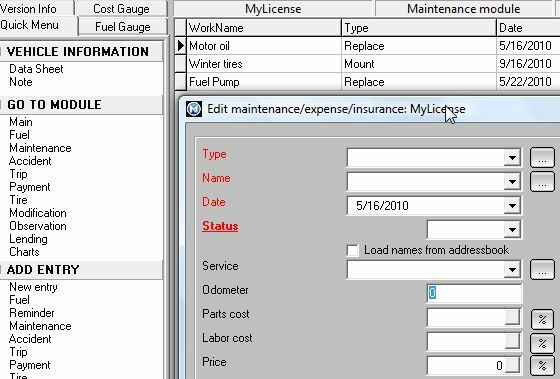This screenshot has width=560, height=379.
Task: Click the ellipsis button next to Service
Action: point(542,270)
